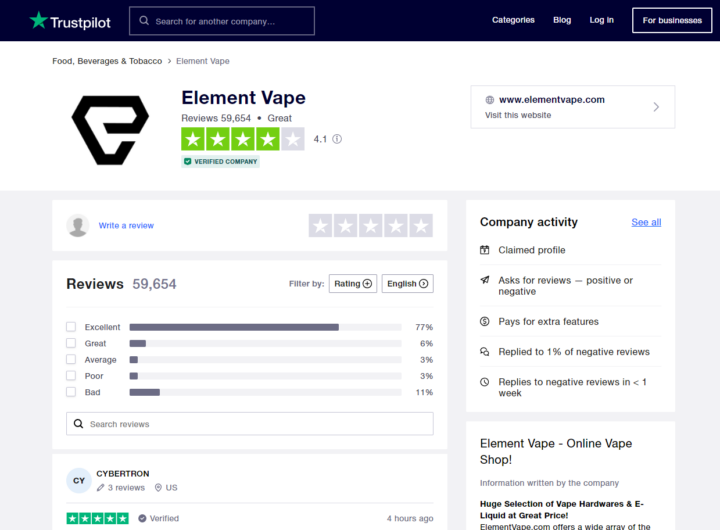Image resolution: width=720 pixels, height=530 pixels.
Task: Click the magnifier icon in Search reviews
Action: (x=79, y=423)
